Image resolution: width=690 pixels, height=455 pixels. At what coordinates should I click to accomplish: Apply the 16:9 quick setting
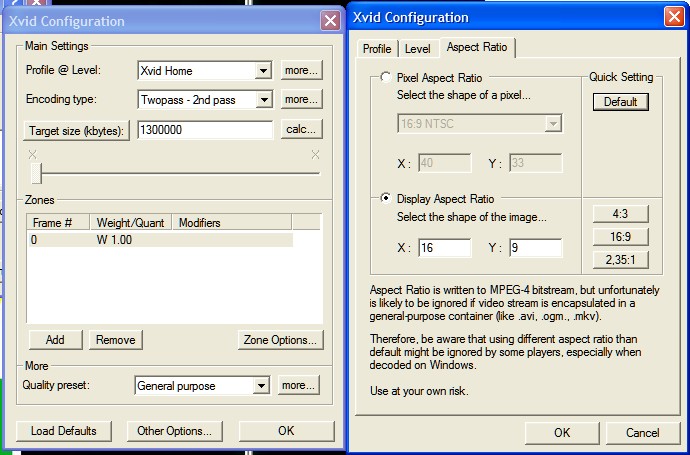coord(620,237)
